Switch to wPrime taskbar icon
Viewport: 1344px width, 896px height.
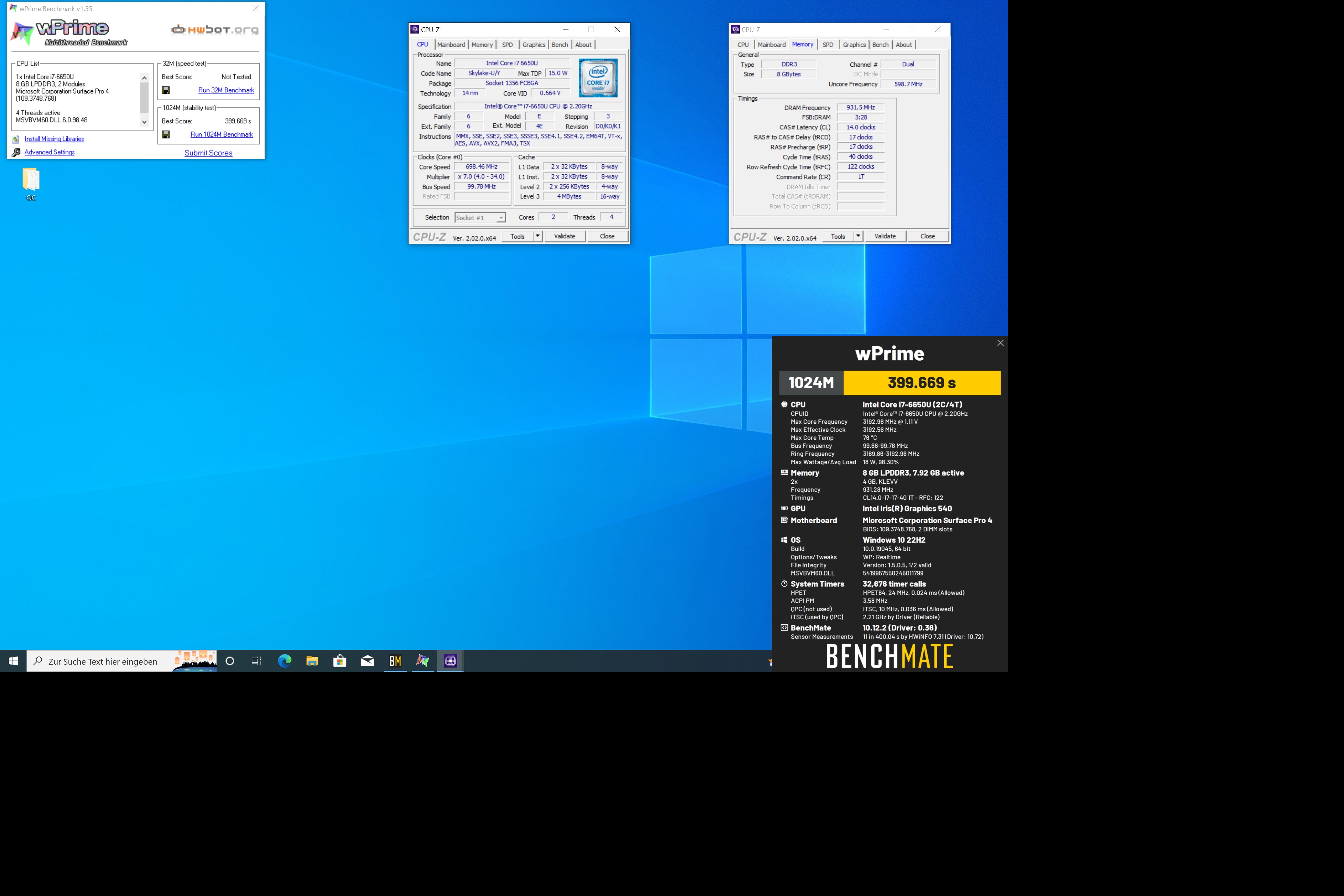423,661
